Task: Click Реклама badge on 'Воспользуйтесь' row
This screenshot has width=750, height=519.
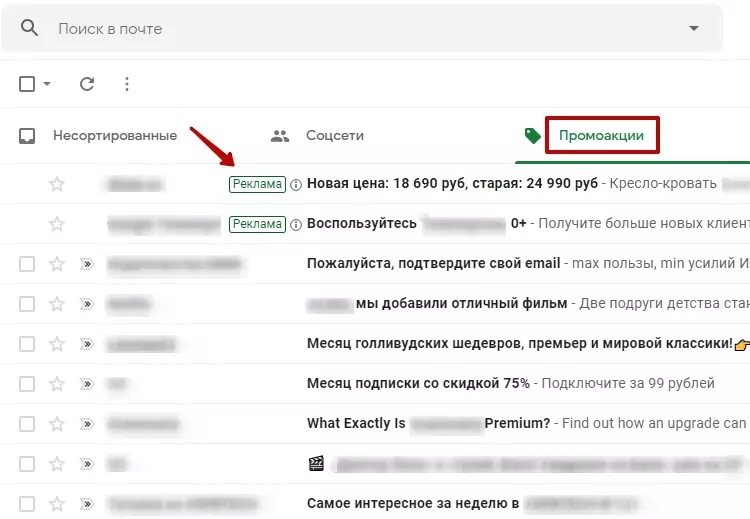Action: click(257, 224)
